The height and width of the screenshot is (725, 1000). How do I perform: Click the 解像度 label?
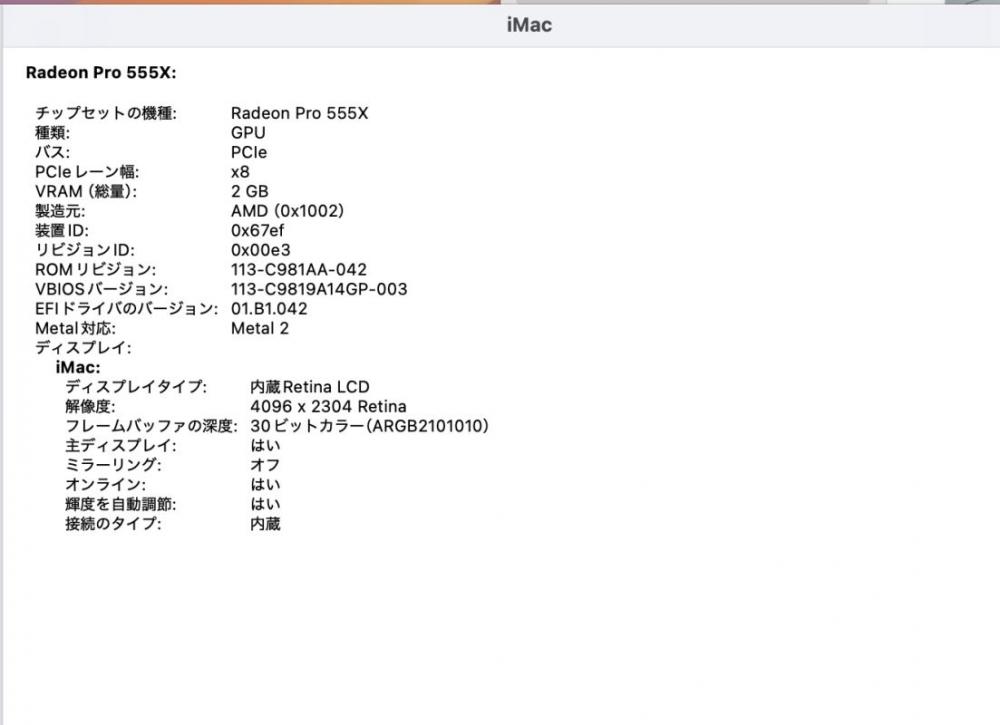pyautogui.click(x=90, y=407)
